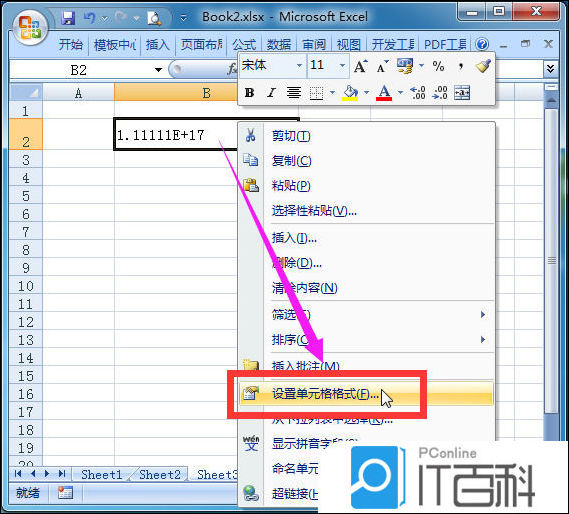
Task: Save the workbook with the floppy icon
Action: point(68,17)
